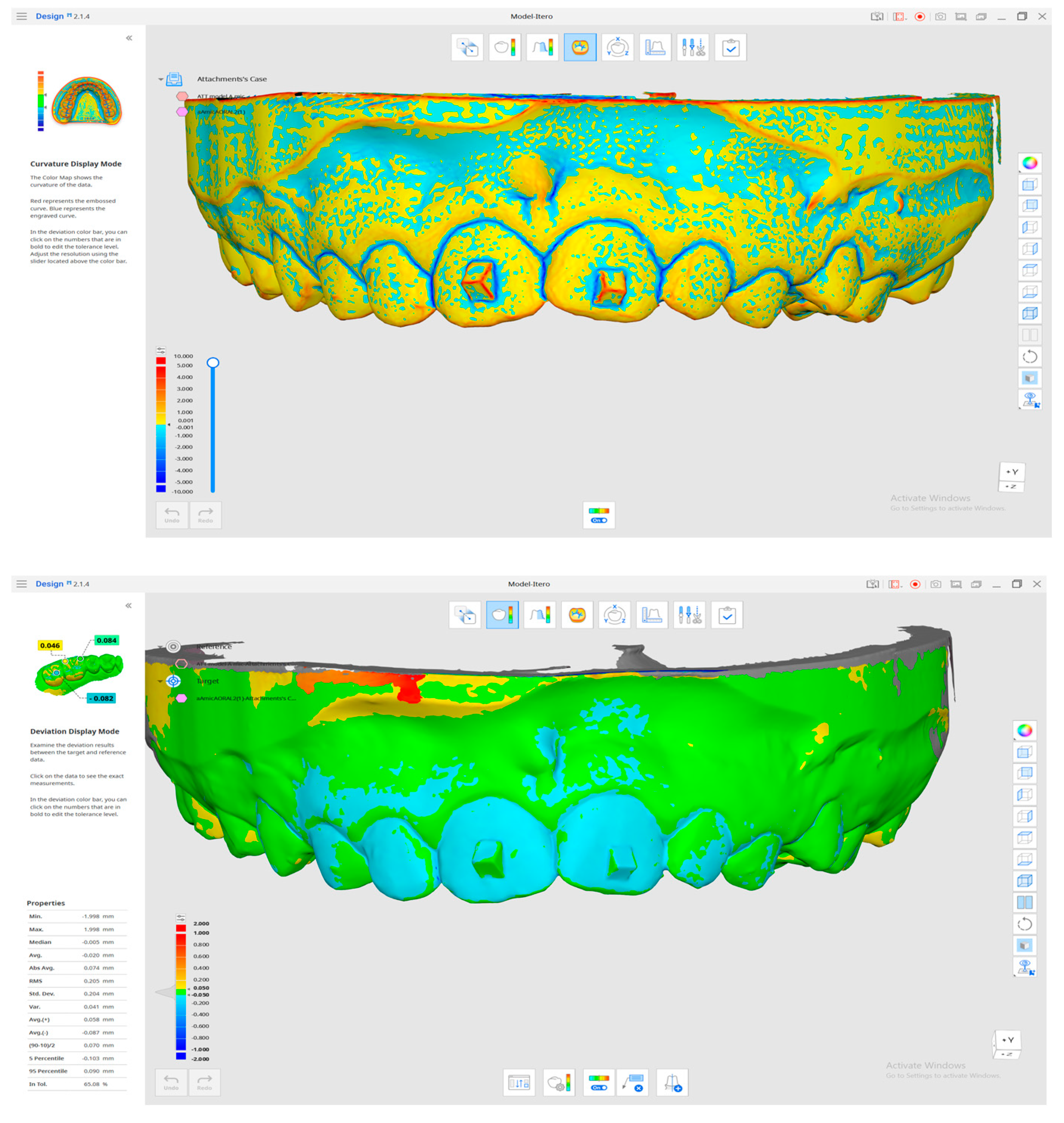1064x1123 pixels.
Task: Open color wheel display option in top window
Action: coord(1029,163)
